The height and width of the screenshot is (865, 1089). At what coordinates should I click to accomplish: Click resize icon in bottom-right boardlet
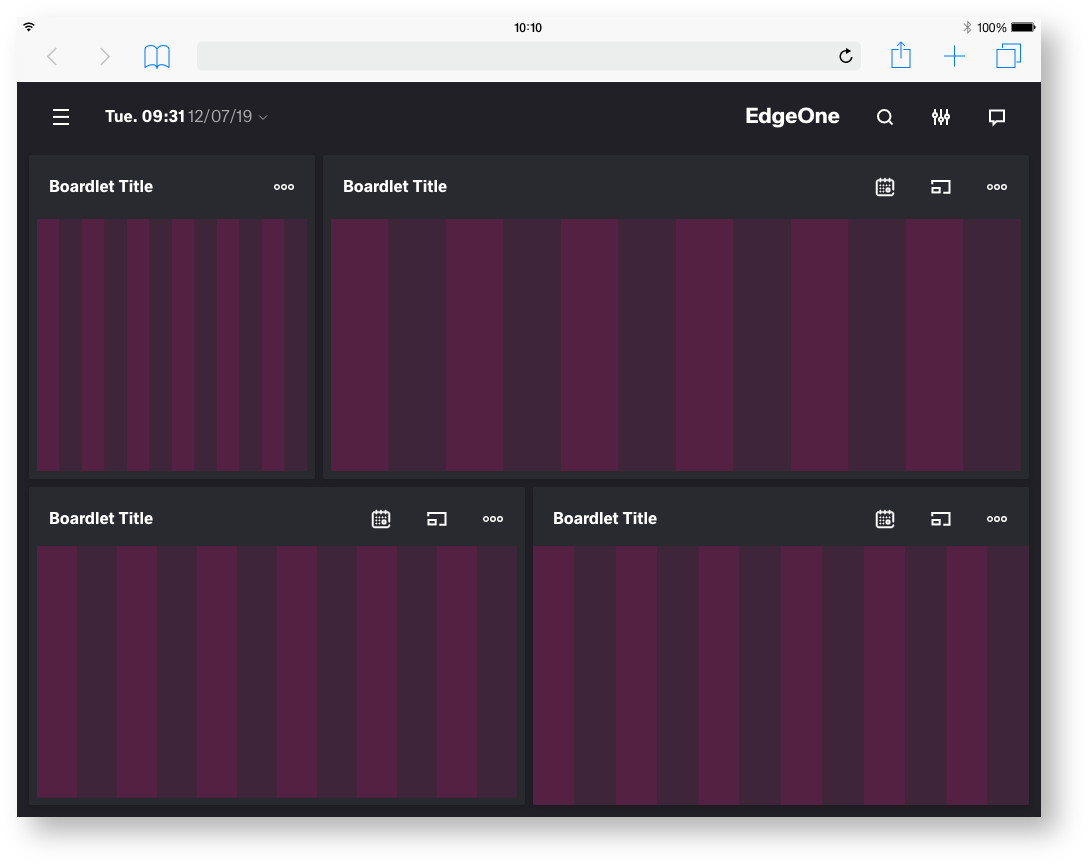941,519
